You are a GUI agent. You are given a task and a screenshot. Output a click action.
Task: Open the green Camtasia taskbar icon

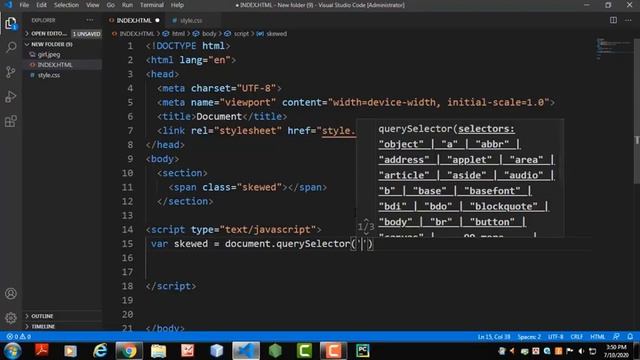[304, 351]
